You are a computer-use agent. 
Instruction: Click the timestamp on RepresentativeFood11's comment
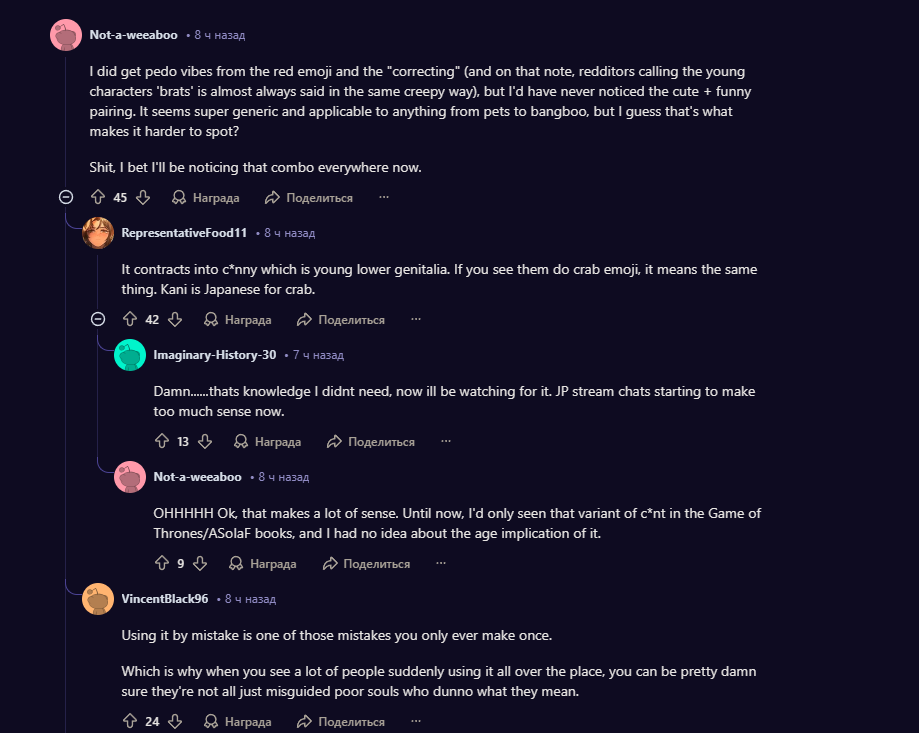tap(290, 233)
